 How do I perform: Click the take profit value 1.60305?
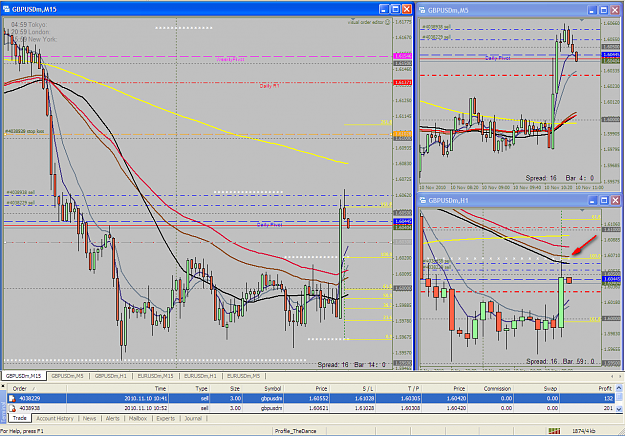[x=409, y=398]
